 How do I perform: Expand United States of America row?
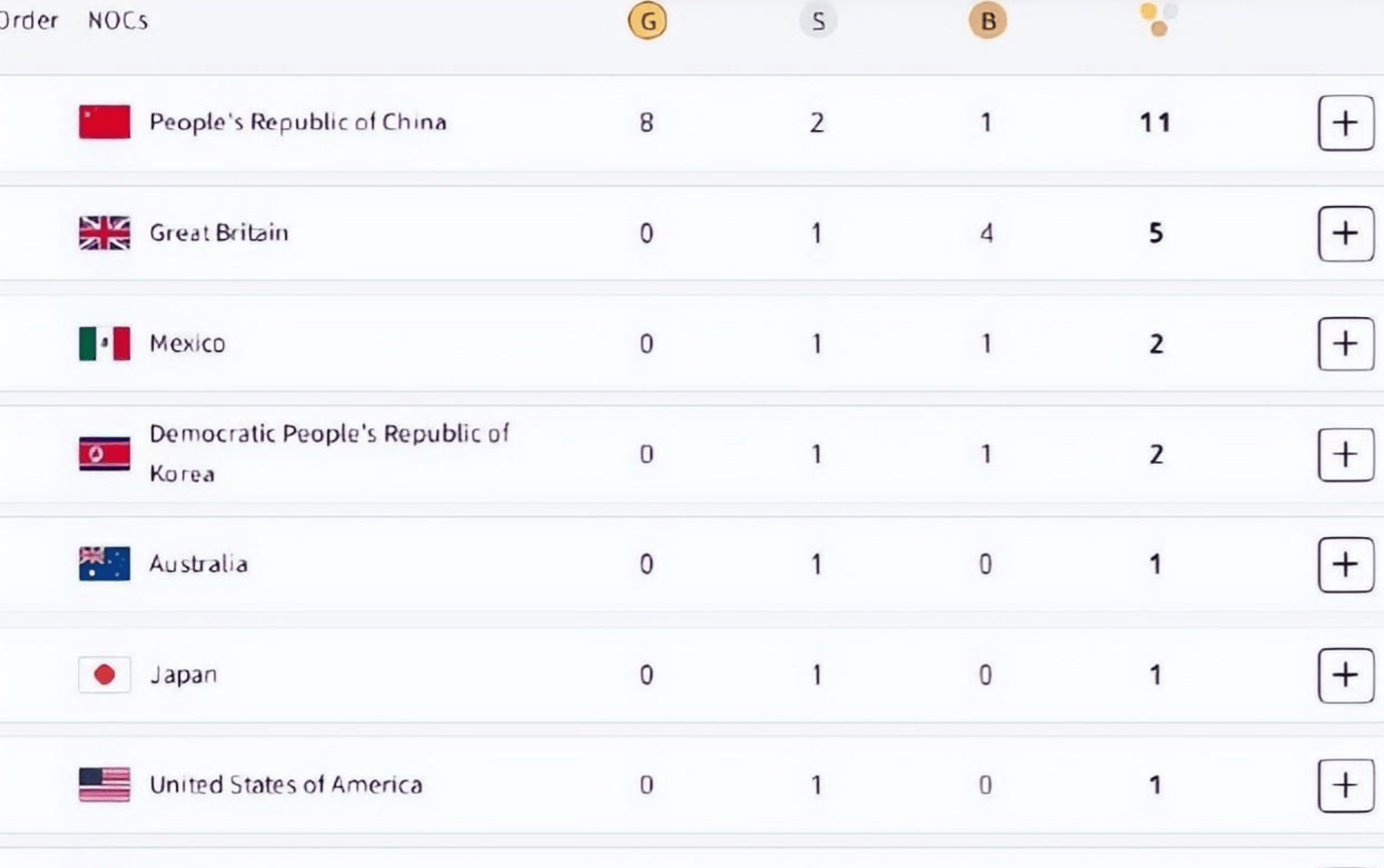pyautogui.click(x=1345, y=785)
